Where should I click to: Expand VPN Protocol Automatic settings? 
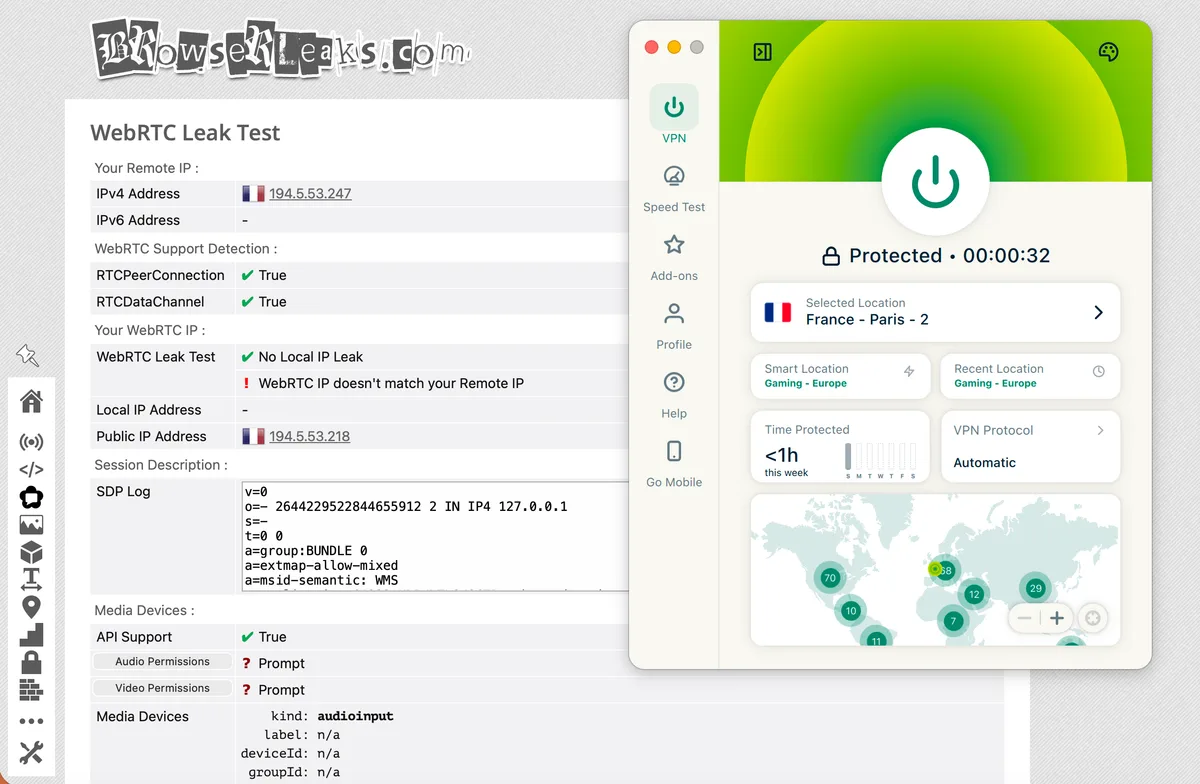coord(1030,447)
